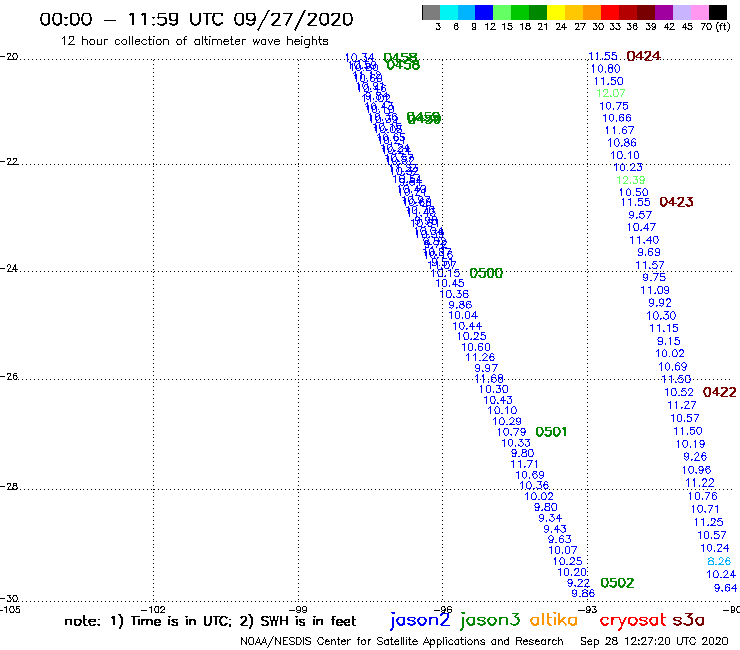Select the wave height value 10.07
The height and width of the screenshot is (650, 740).
coord(563,550)
